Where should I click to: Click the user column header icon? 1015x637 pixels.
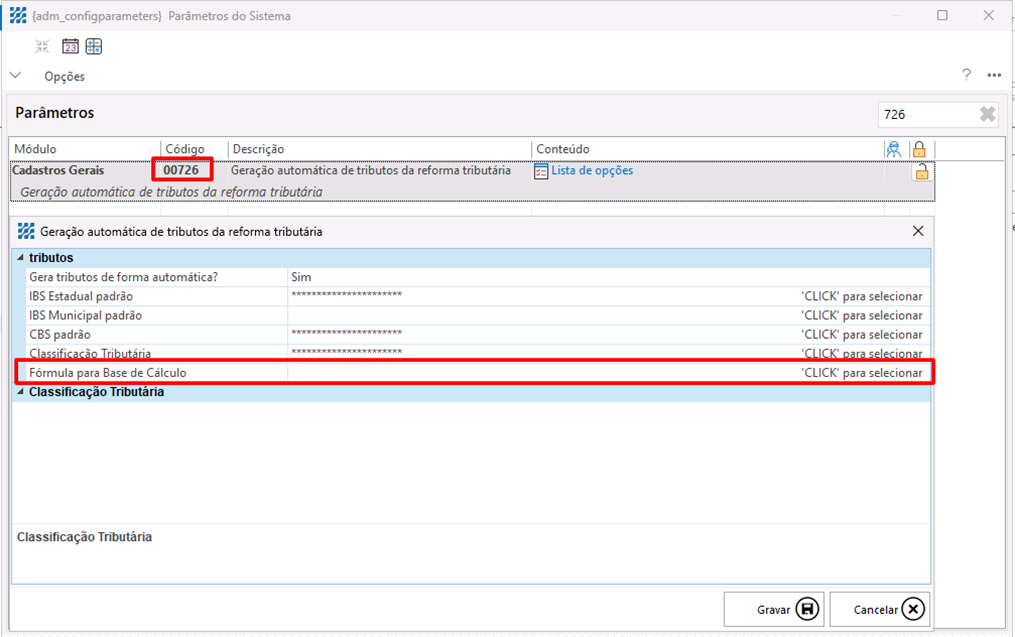tap(893, 149)
